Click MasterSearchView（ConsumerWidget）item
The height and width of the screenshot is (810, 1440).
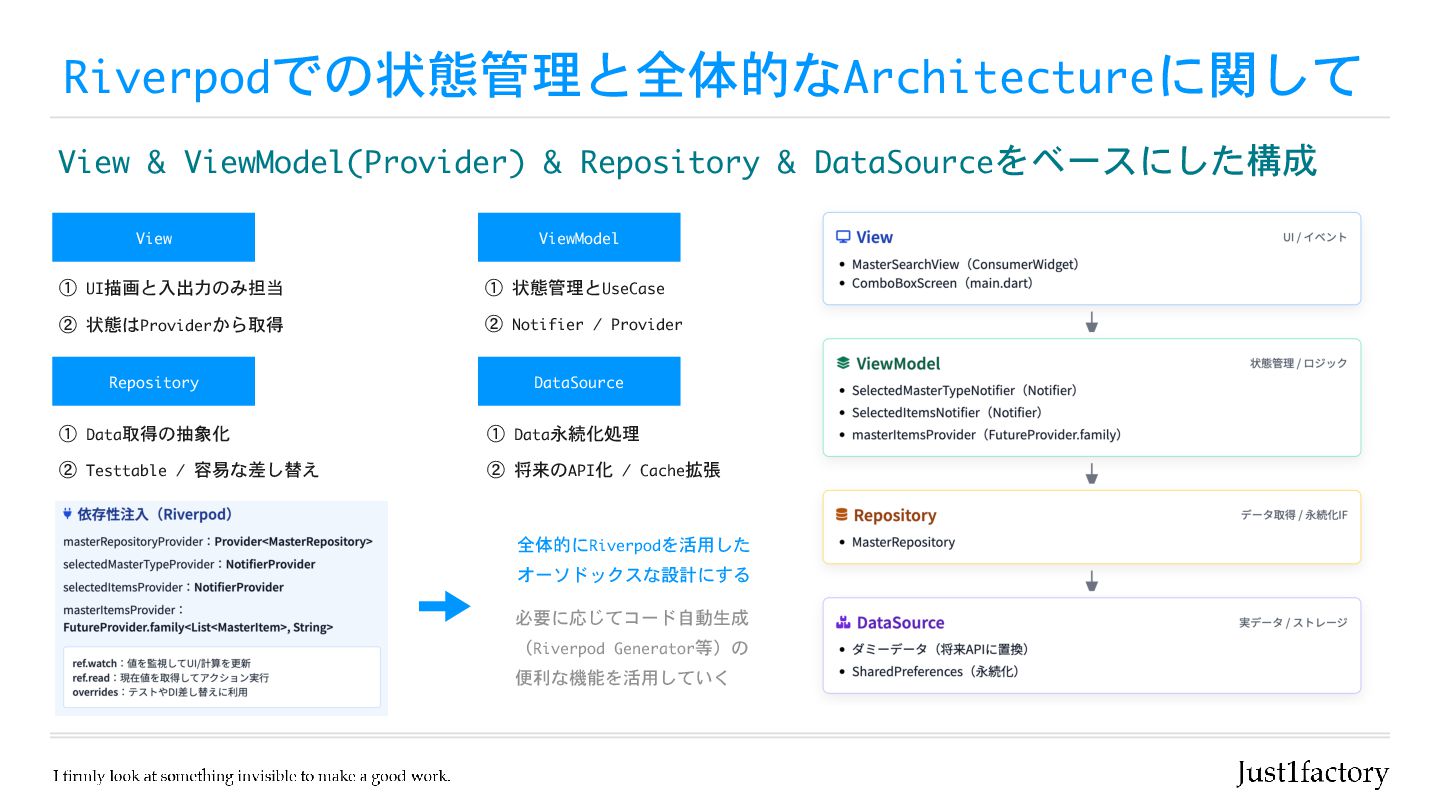click(x=965, y=265)
